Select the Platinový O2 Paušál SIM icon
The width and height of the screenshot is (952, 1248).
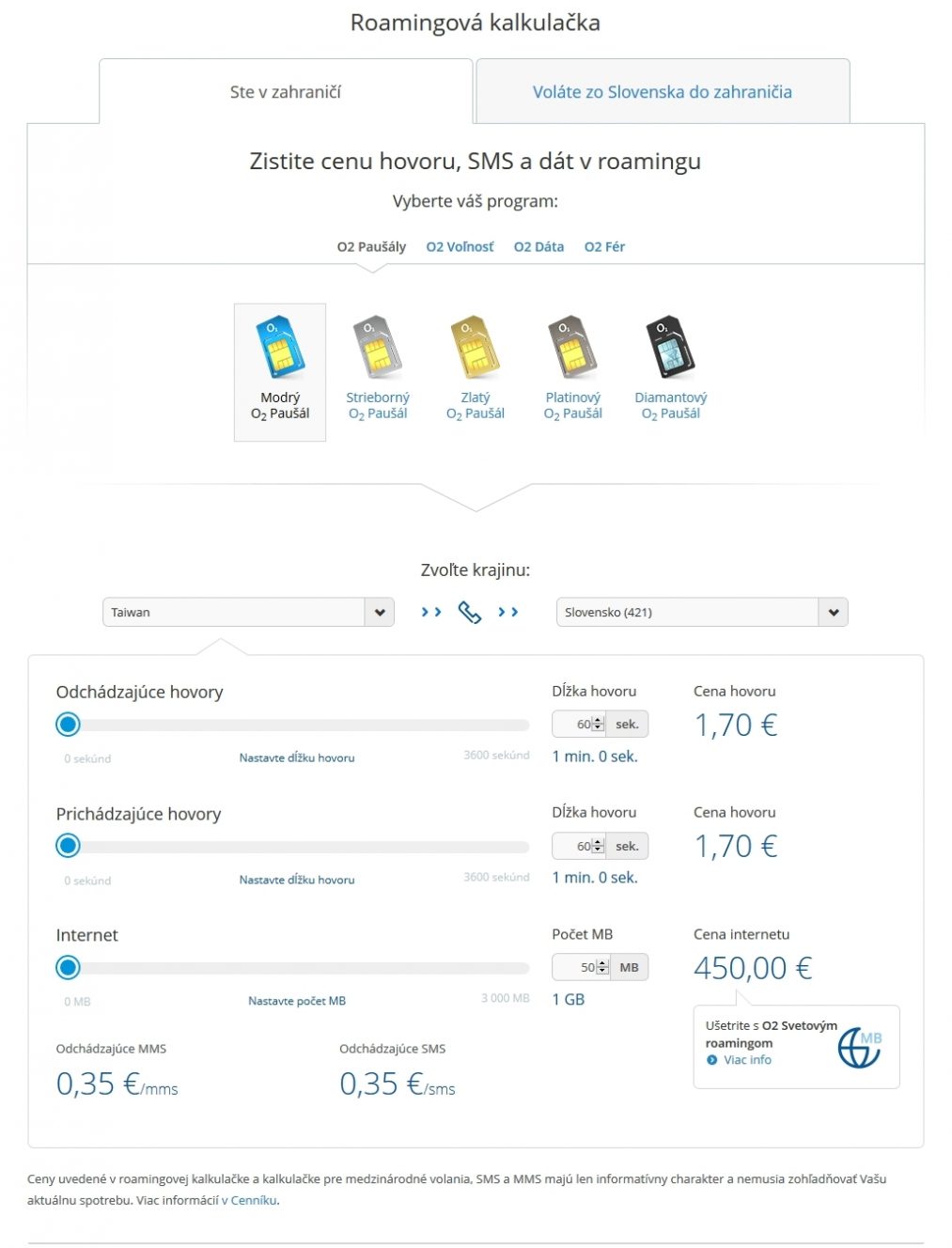(572, 346)
